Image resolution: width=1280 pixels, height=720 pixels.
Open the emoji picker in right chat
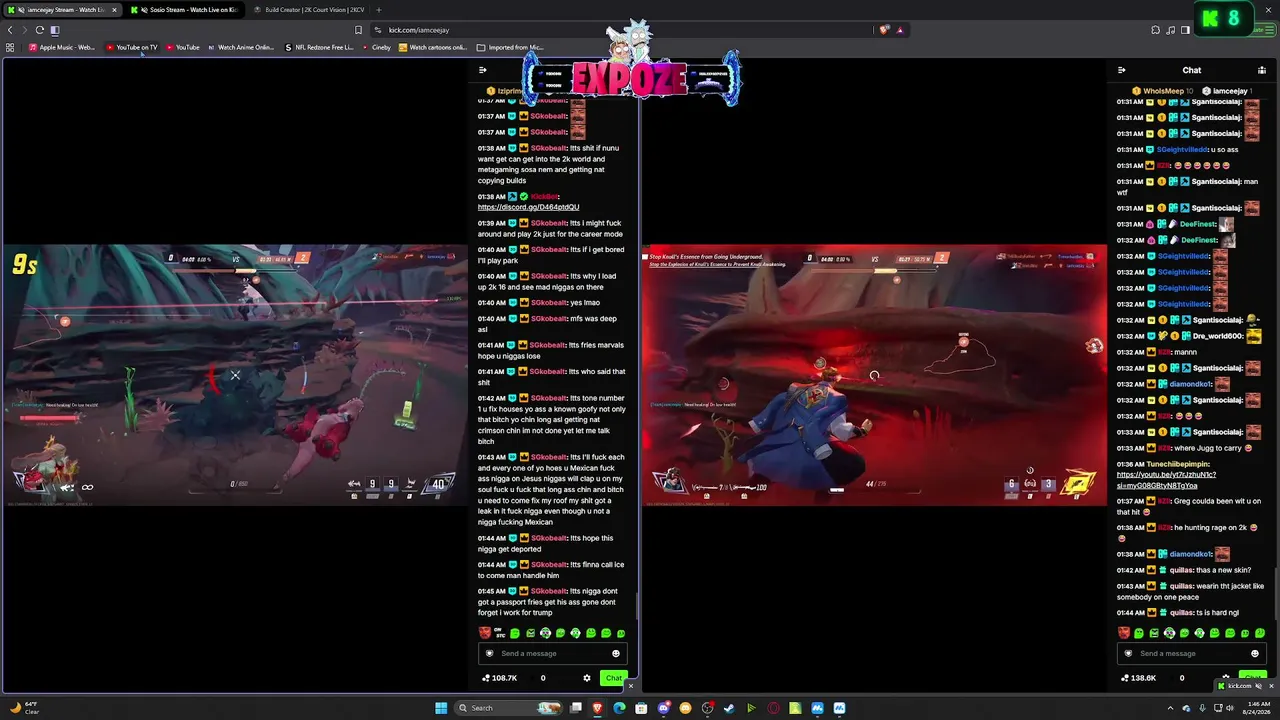[1255, 653]
